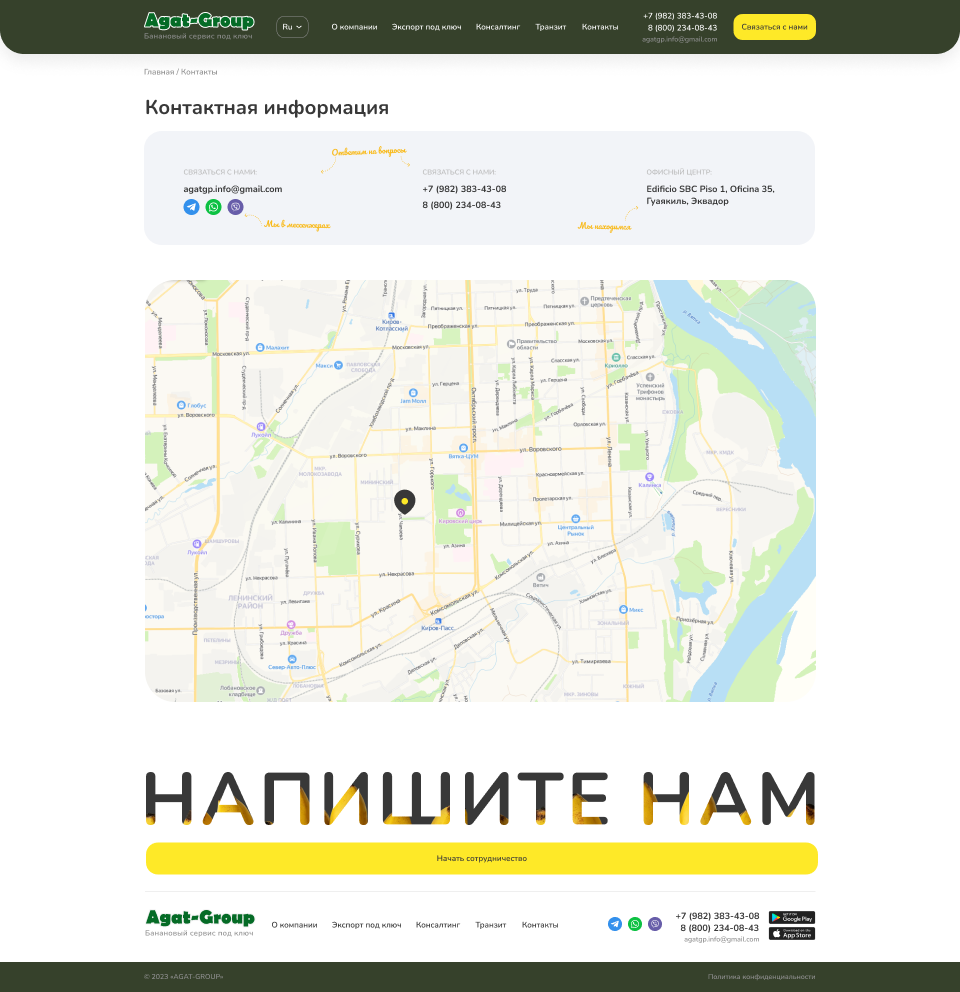
Task: Click the 'Микс' marker on map
Action: 623,609
